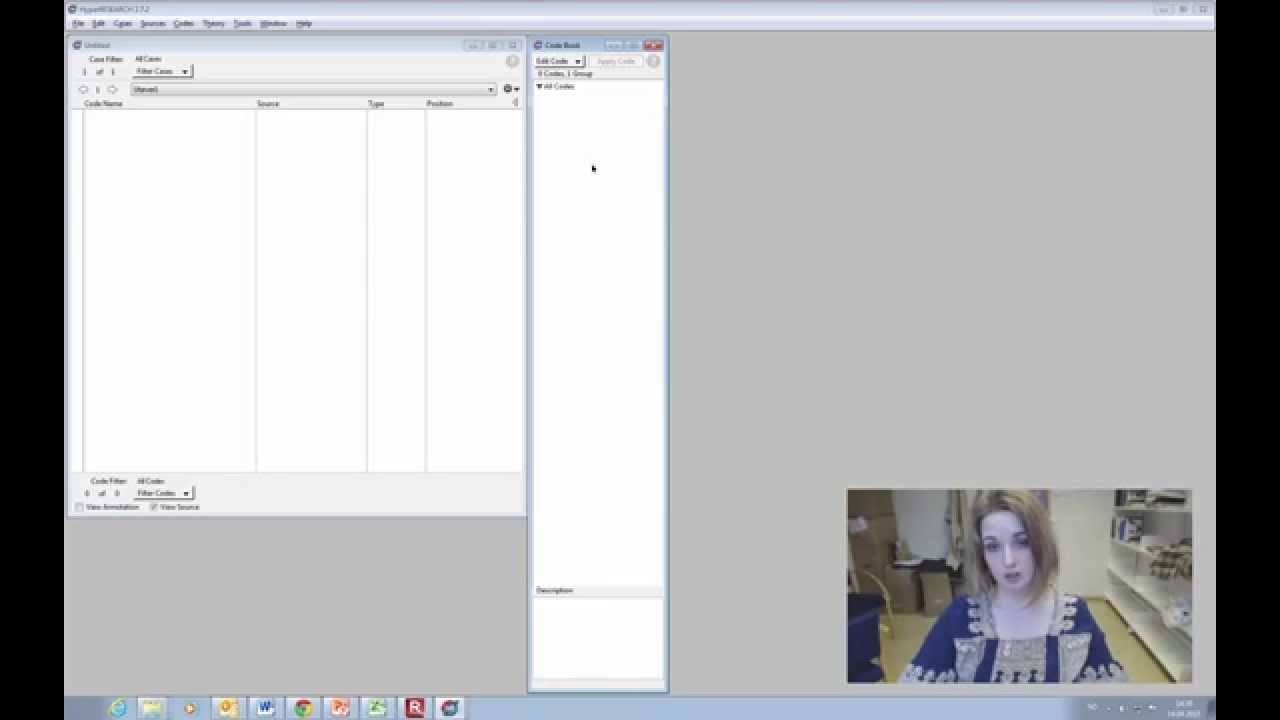The width and height of the screenshot is (1280, 720).
Task: Click inside the Description text box
Action: tap(598, 637)
